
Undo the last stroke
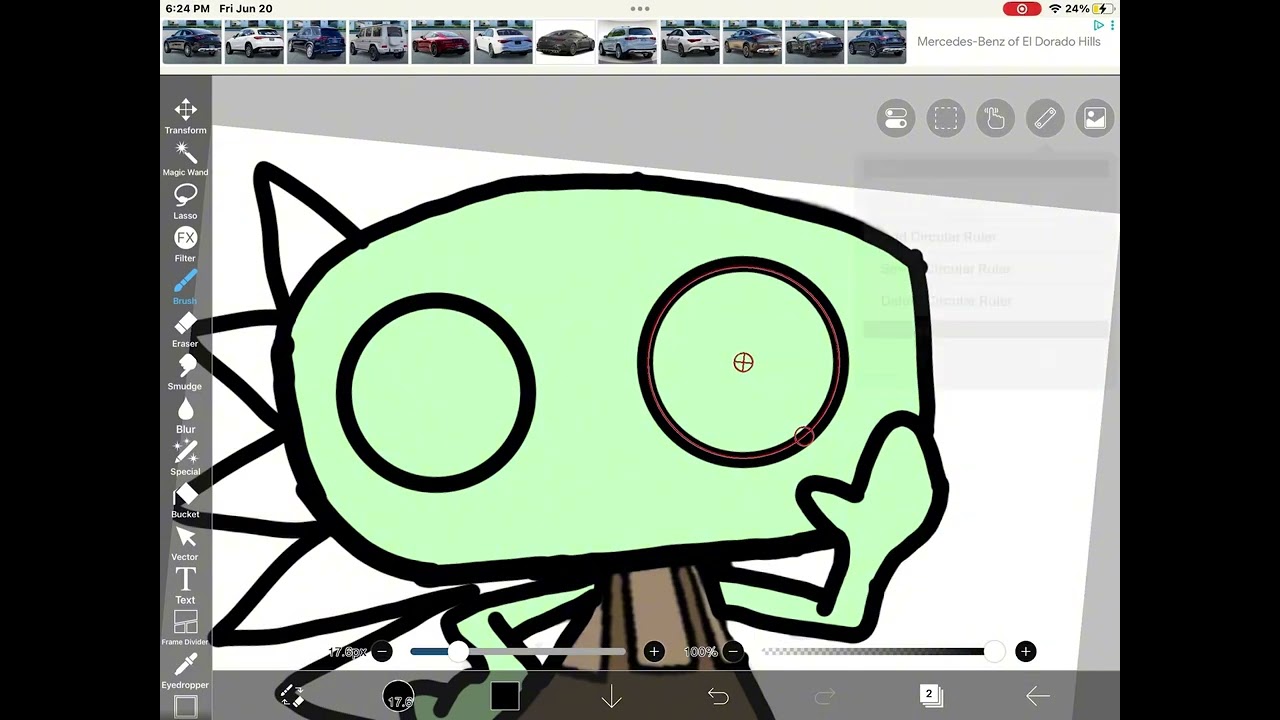click(718, 696)
